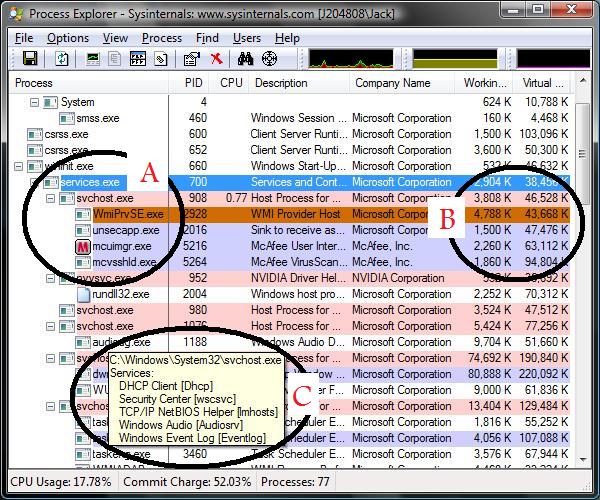
Task: Open System Information from the toolbar icon
Action: [x=93, y=59]
